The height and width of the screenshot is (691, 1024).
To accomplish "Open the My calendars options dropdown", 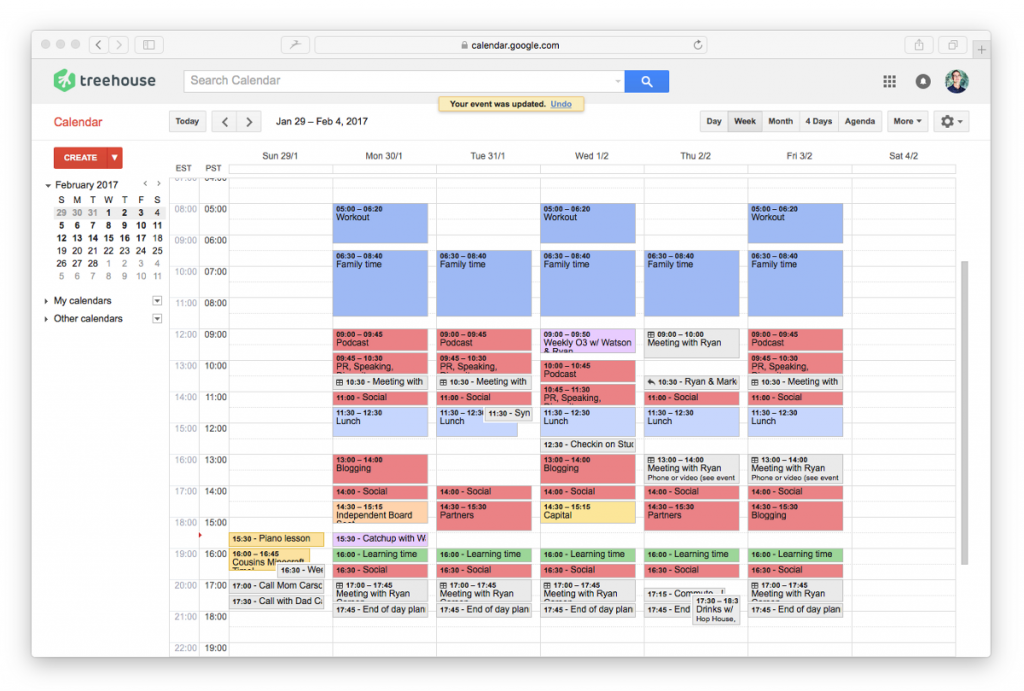I will click(157, 301).
